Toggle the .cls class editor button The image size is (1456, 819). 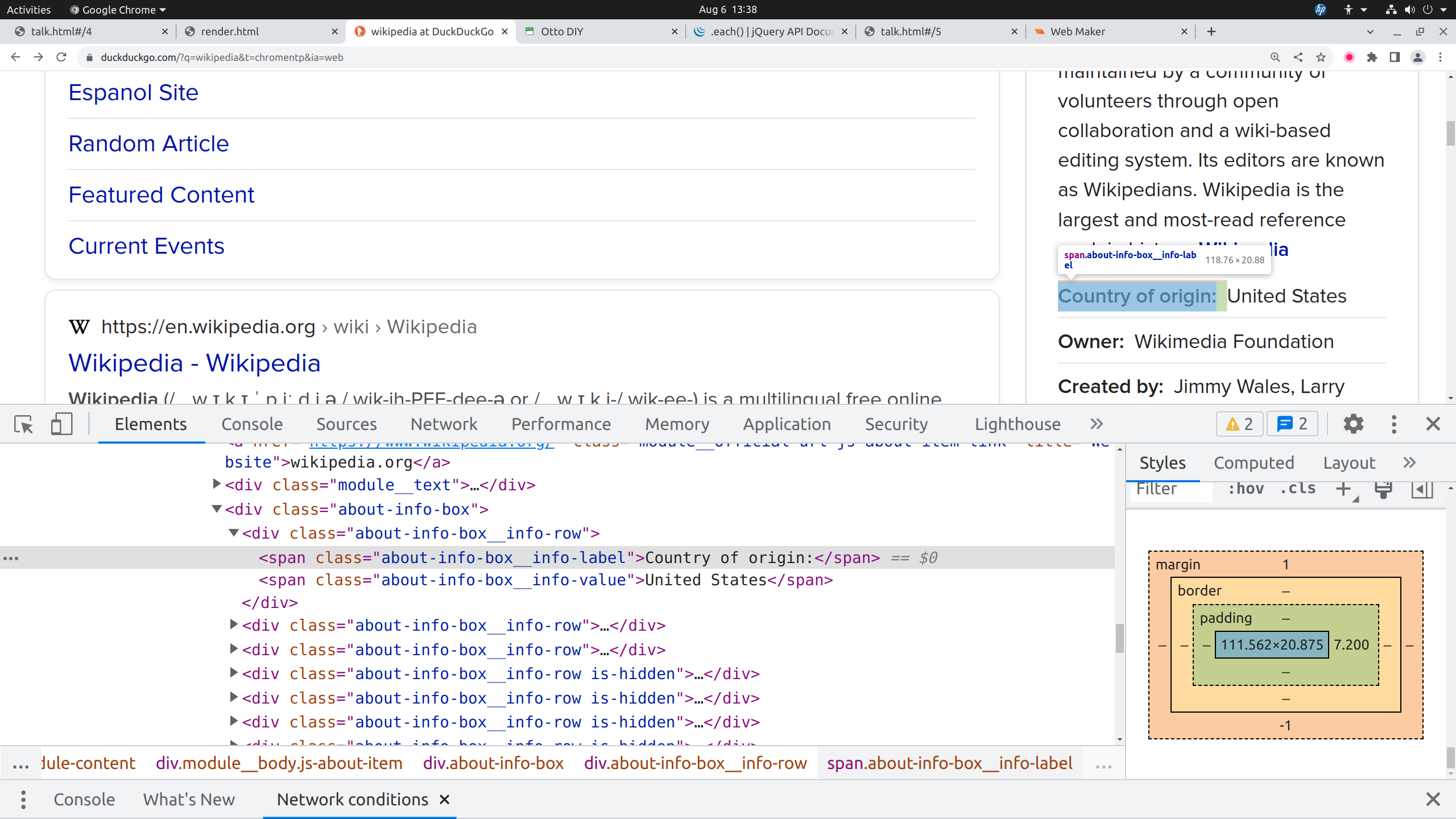pyautogui.click(x=1297, y=489)
